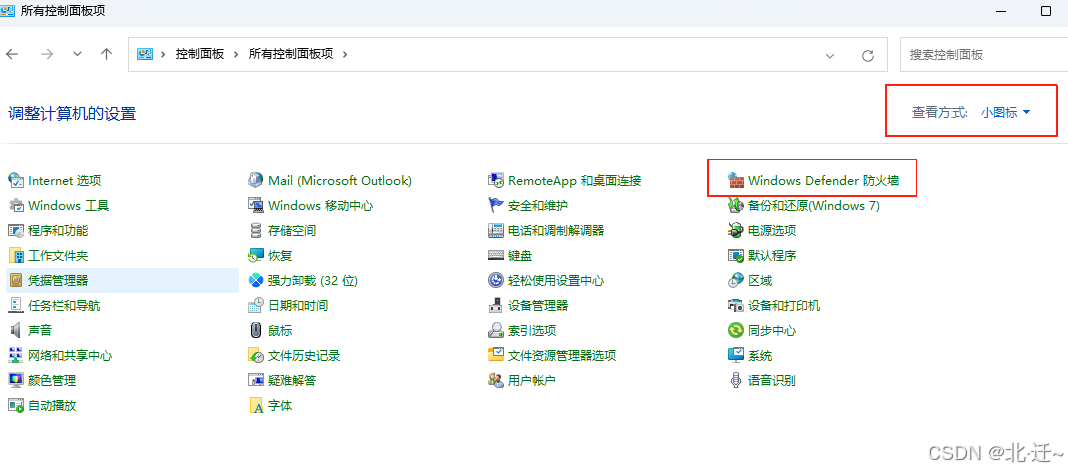Viewport: 1068px width, 470px height.
Task: Click the 文件资源管理器选项 icon
Action: pos(496,356)
